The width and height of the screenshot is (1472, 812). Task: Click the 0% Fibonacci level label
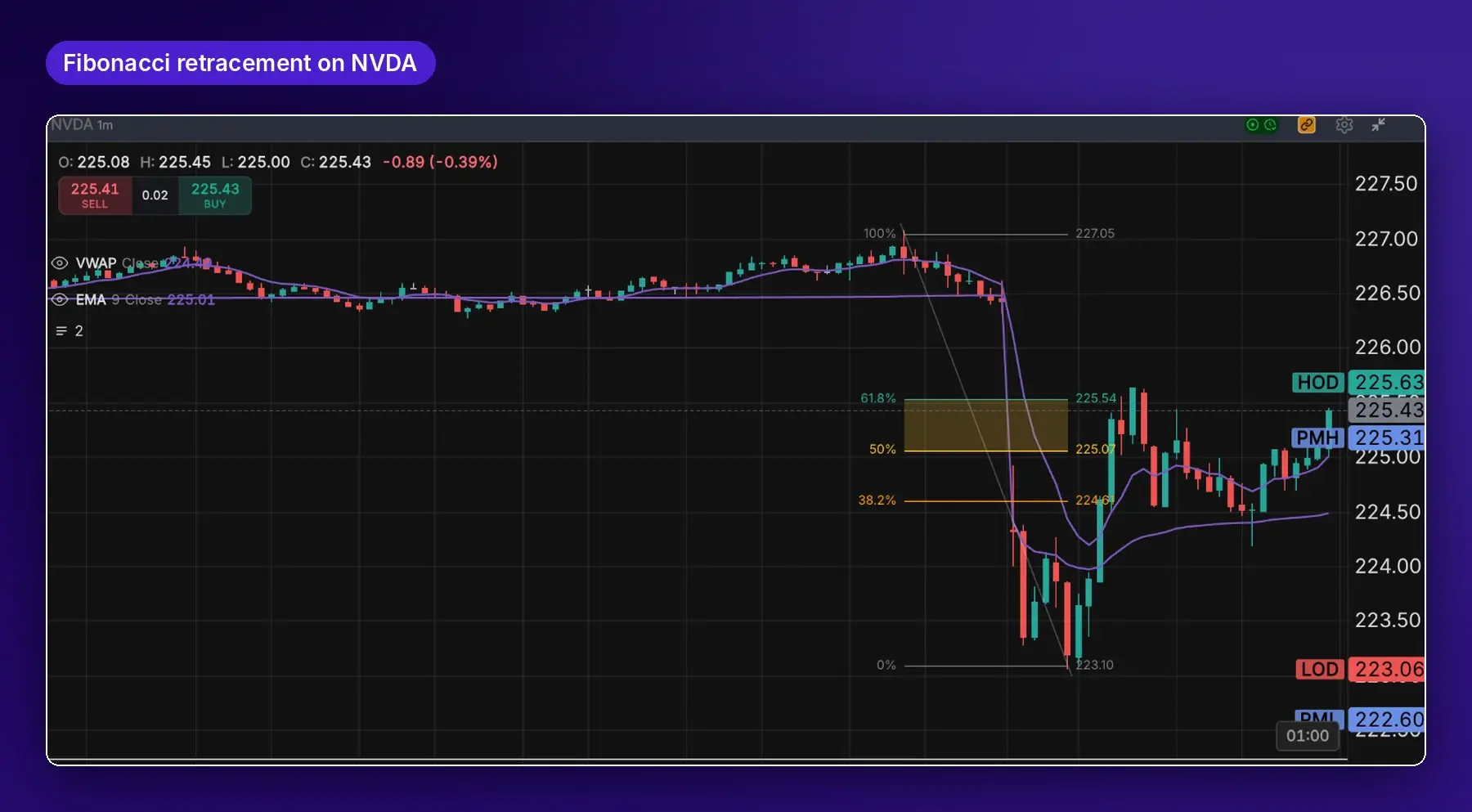[886, 665]
